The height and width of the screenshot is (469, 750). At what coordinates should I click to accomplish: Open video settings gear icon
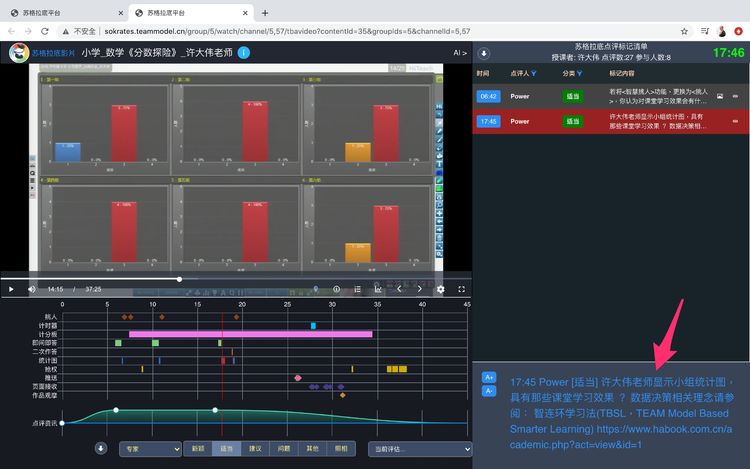click(x=440, y=289)
